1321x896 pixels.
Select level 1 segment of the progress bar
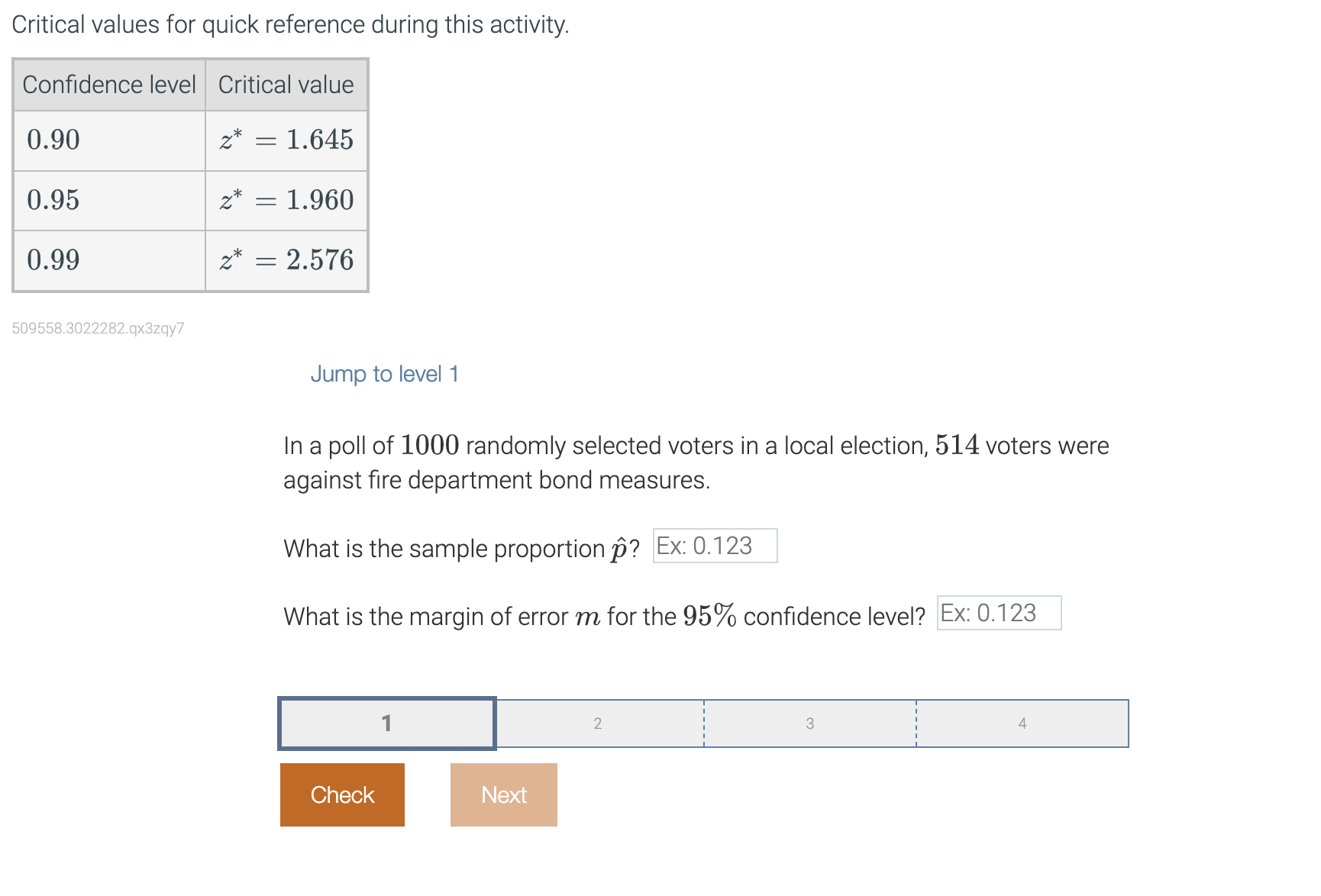click(x=386, y=724)
